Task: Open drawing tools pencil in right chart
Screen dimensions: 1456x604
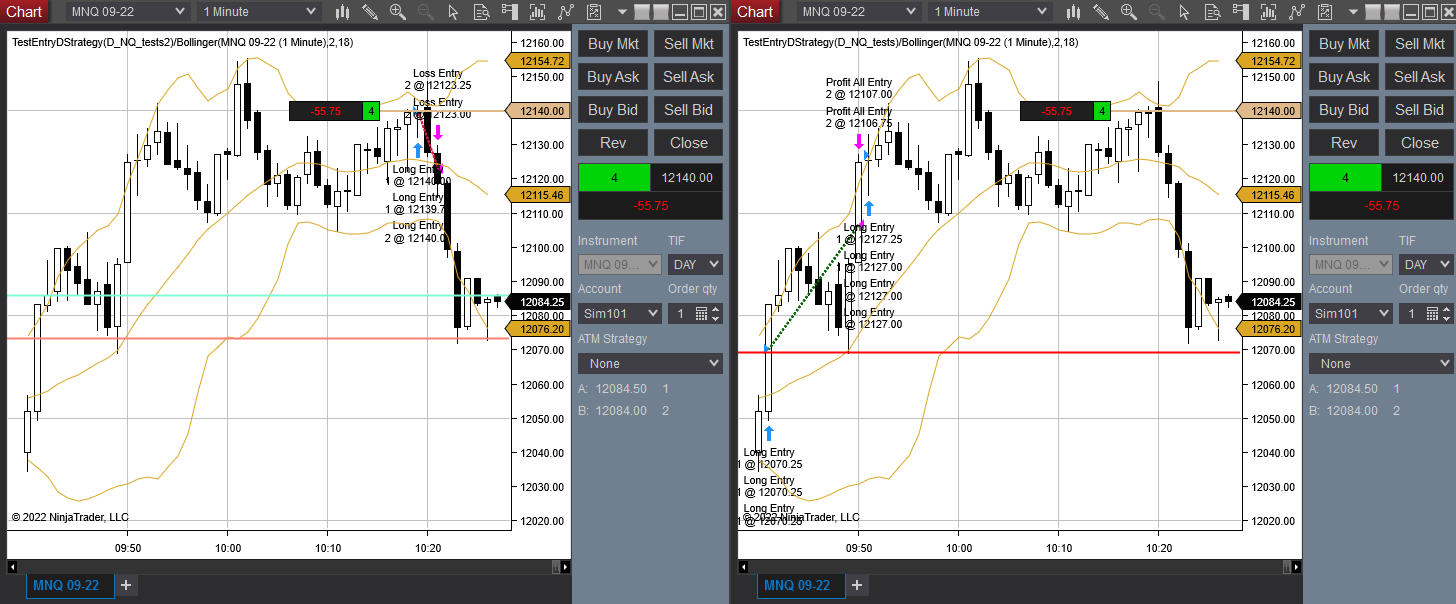Action: coord(1101,12)
